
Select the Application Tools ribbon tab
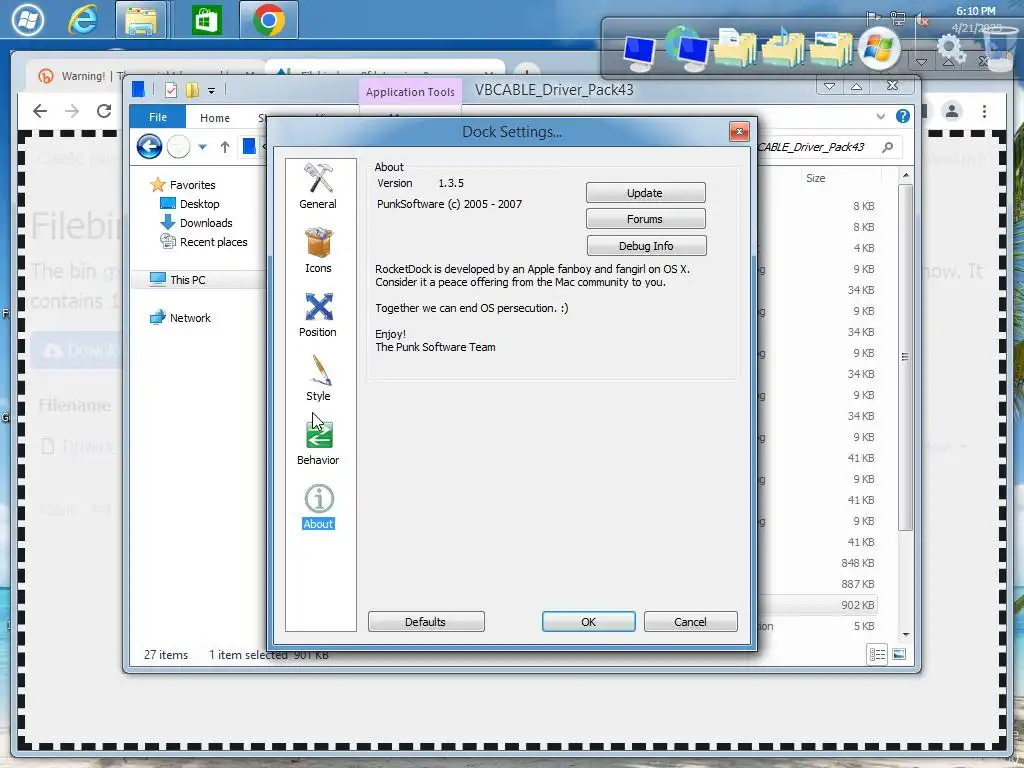[410, 92]
